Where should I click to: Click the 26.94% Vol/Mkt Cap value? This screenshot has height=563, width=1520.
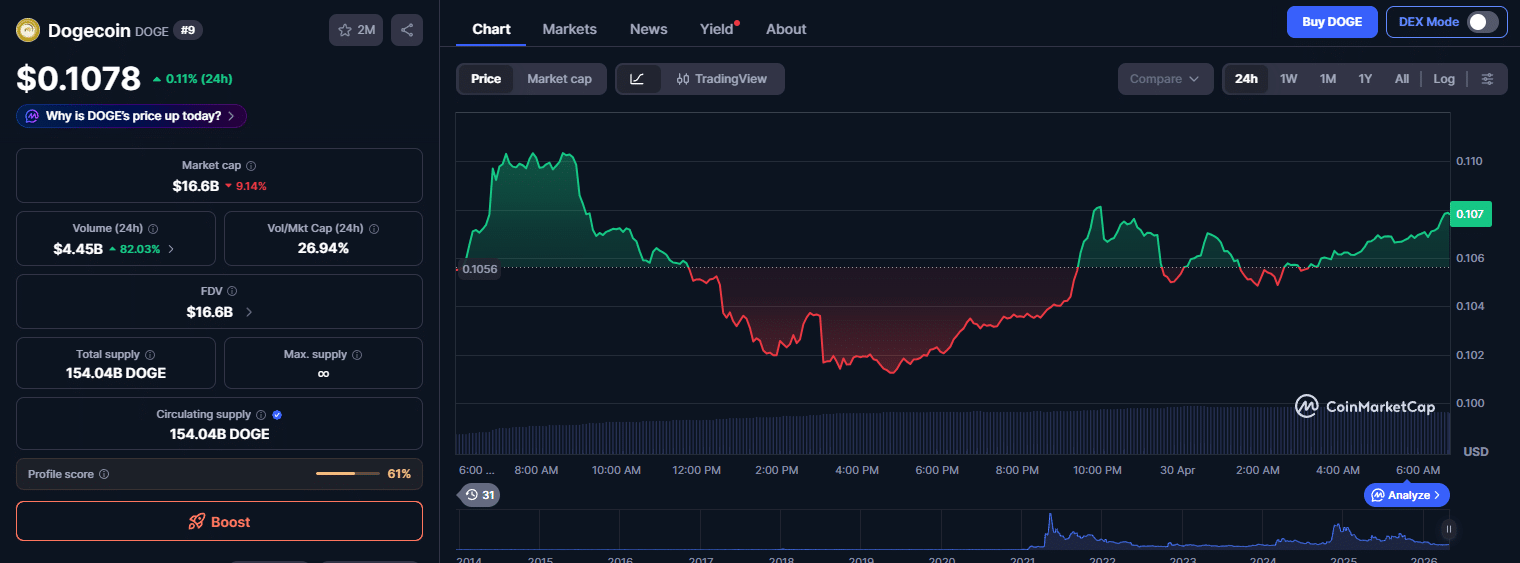pos(323,248)
